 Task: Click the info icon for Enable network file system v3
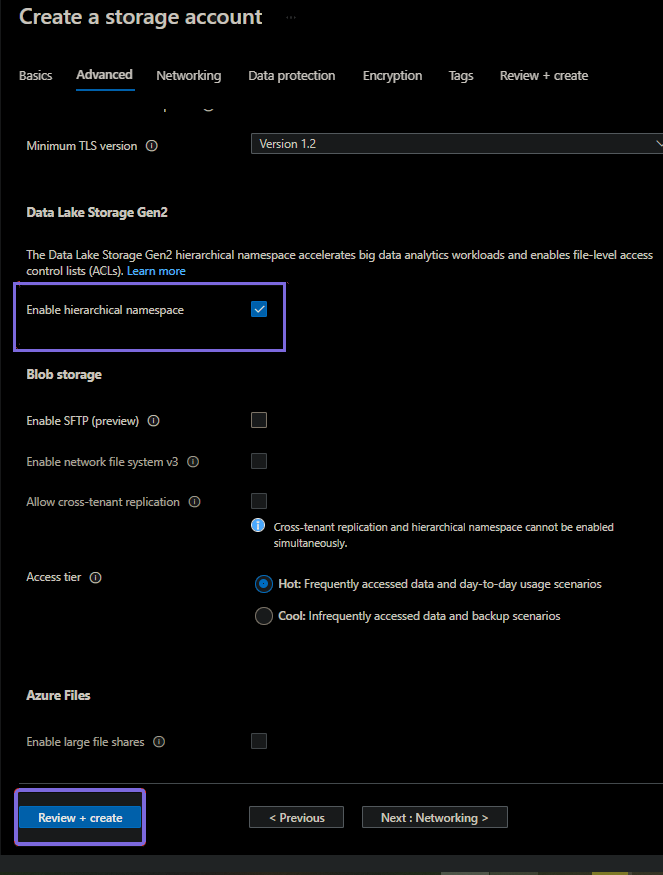[193, 462]
